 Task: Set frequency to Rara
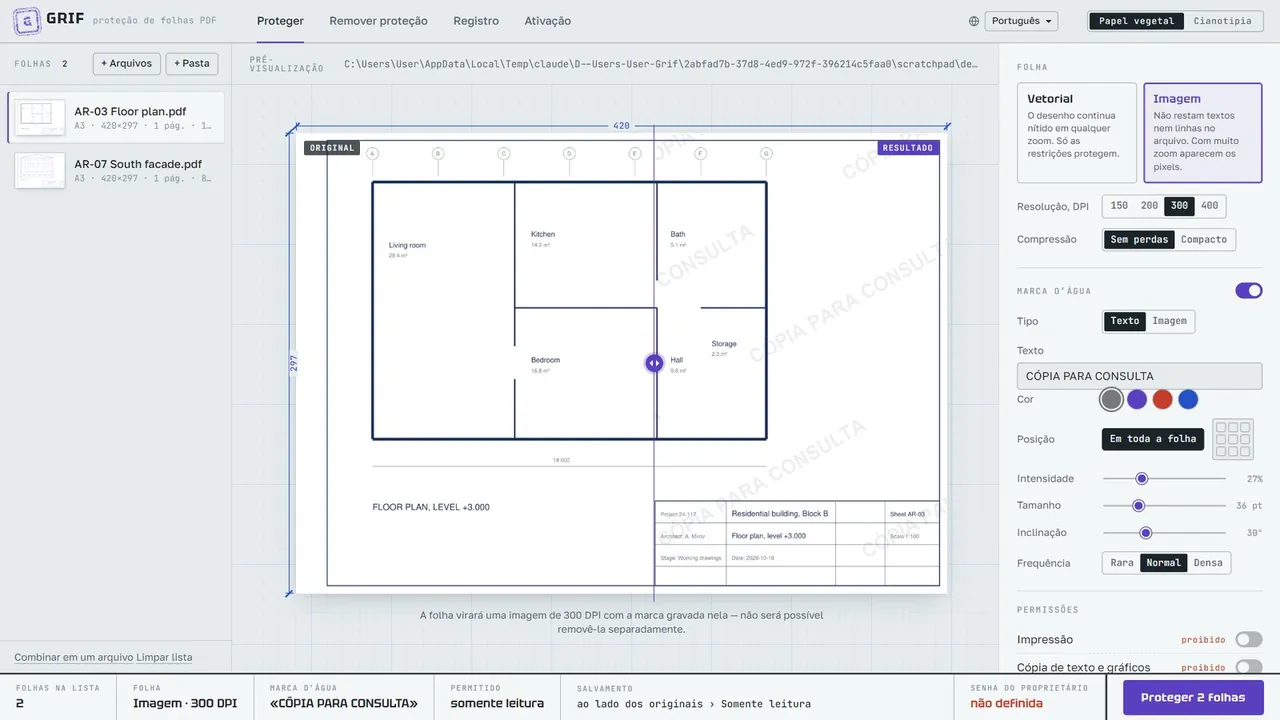1122,563
